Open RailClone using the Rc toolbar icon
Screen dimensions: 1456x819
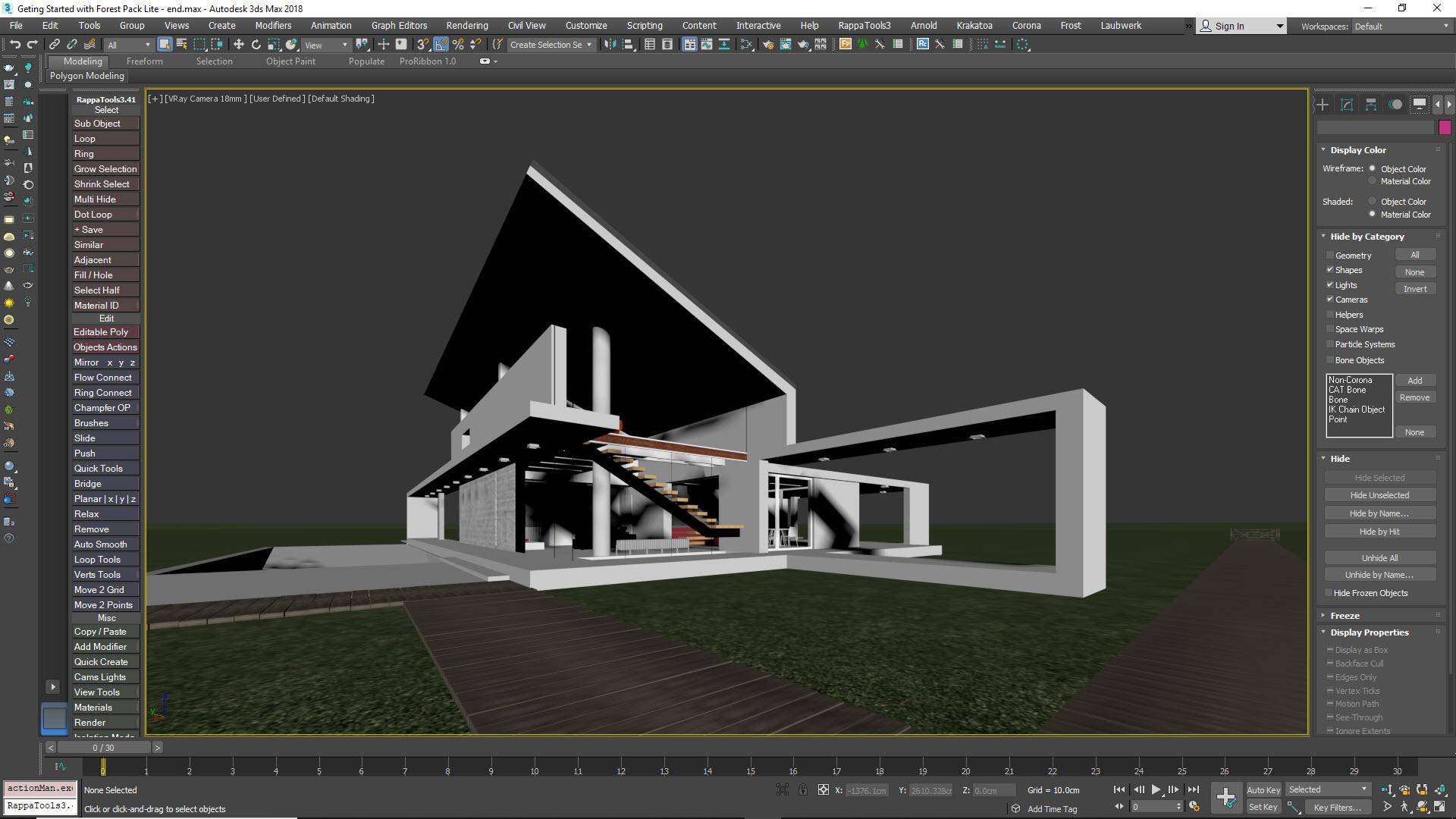pos(923,45)
